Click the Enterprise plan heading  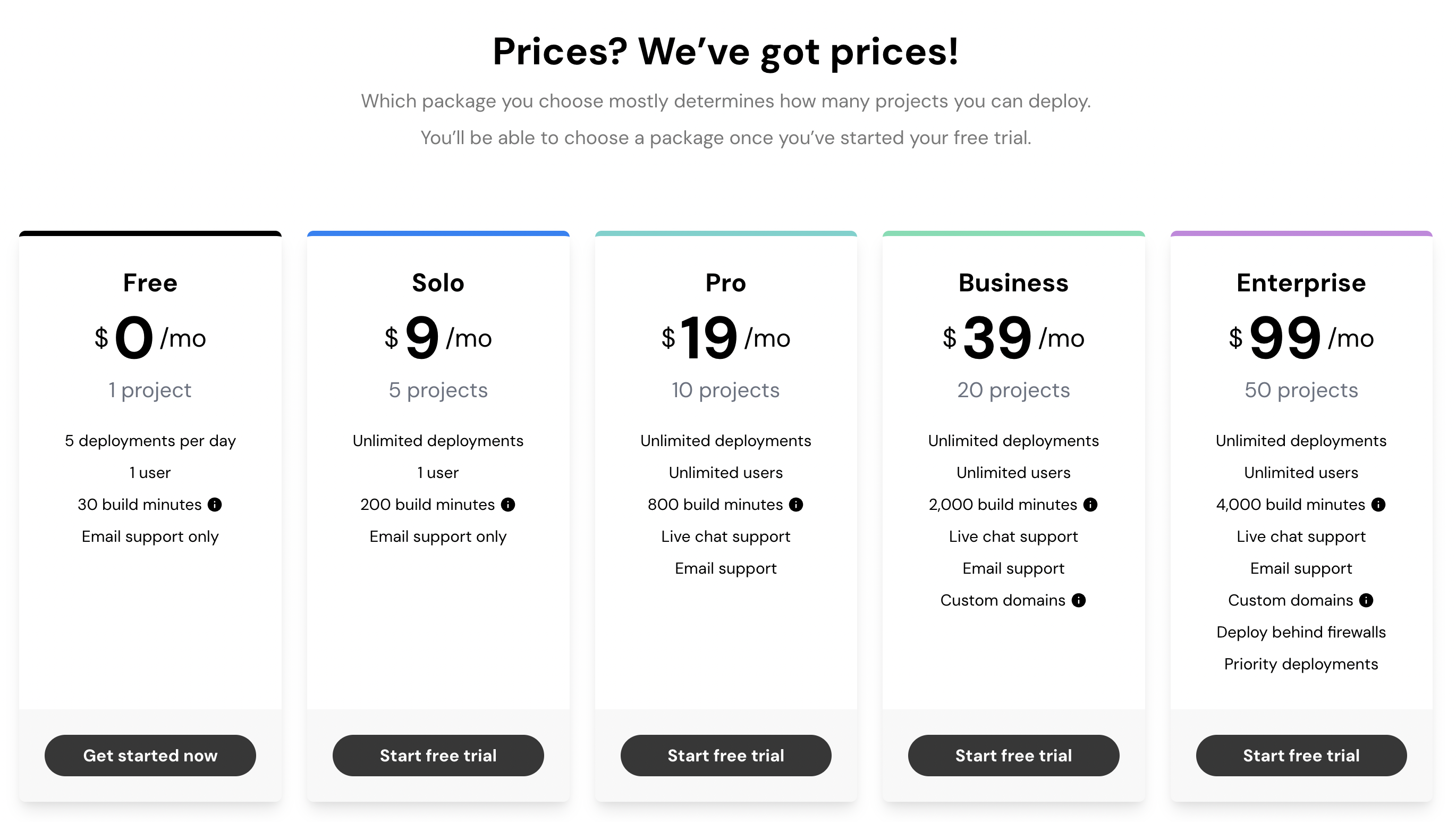tap(1301, 283)
